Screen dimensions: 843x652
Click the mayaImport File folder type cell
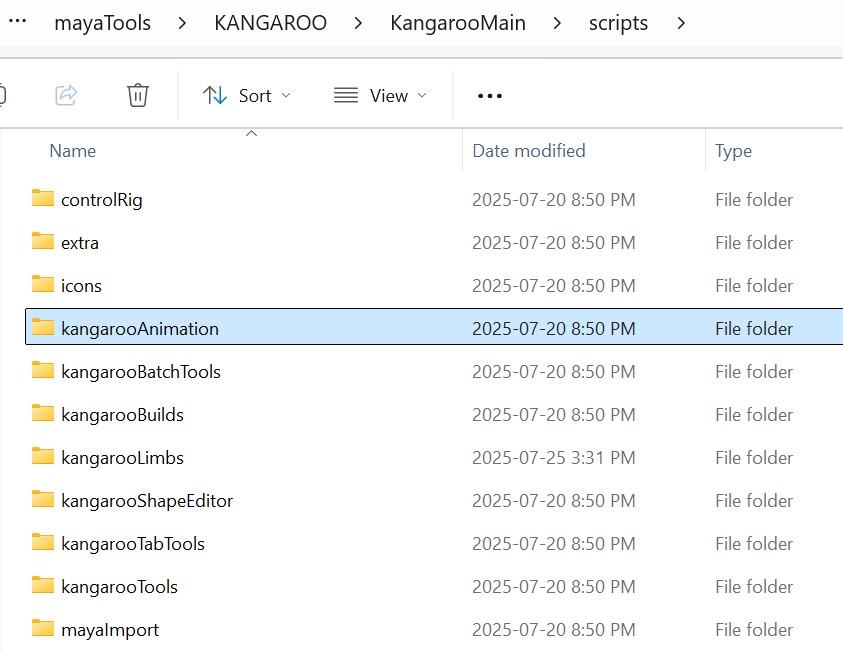(754, 630)
